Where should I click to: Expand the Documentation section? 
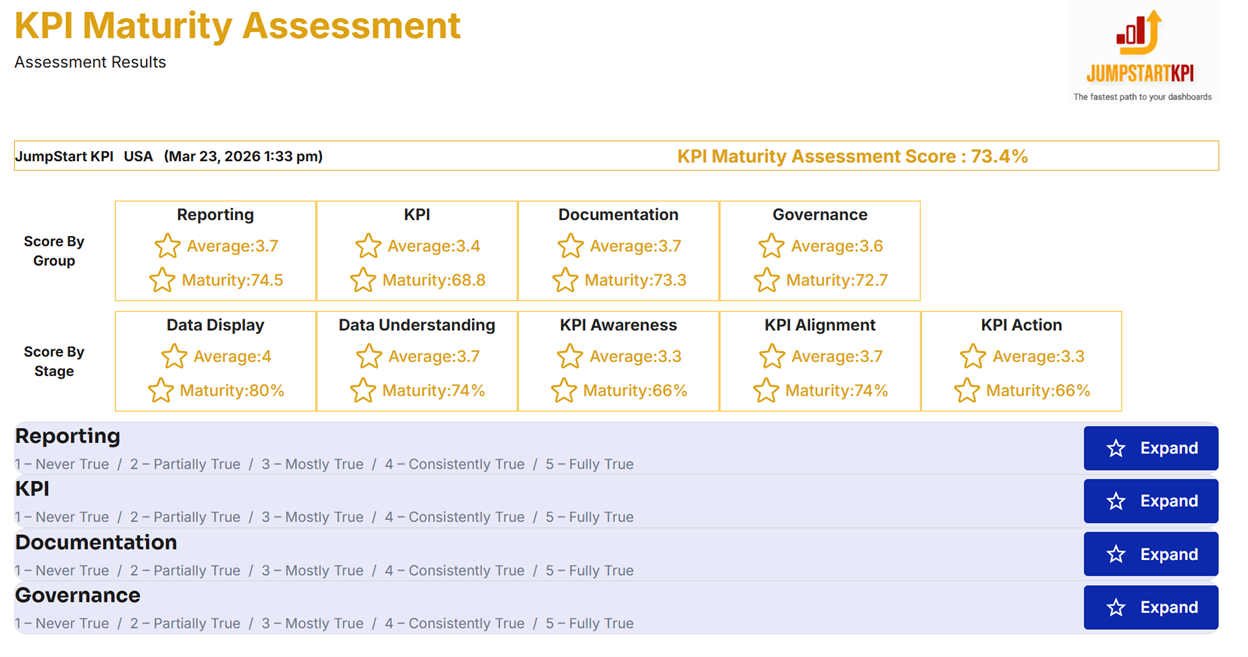tap(1150, 554)
